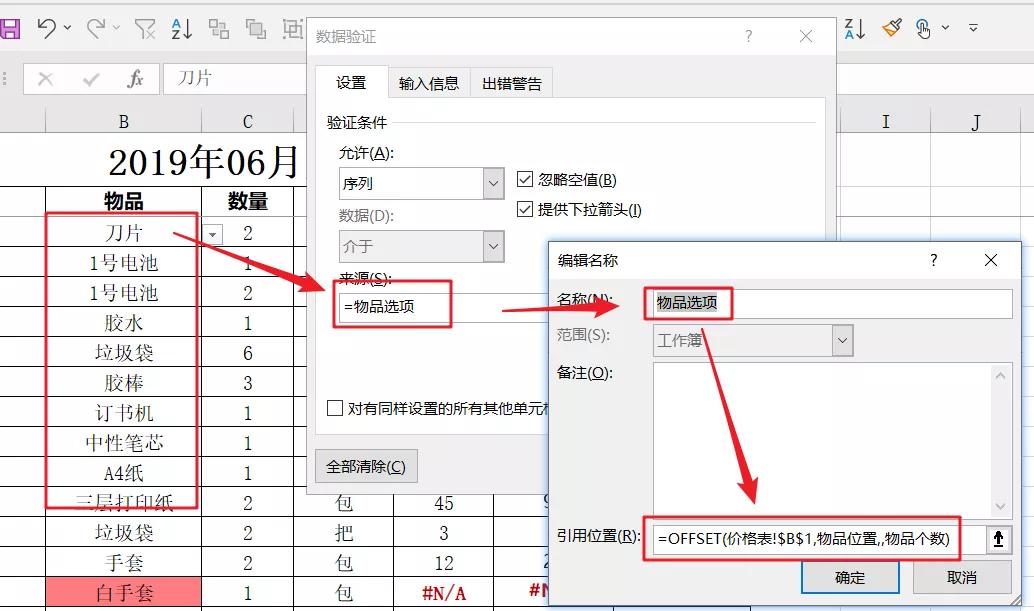This screenshot has width=1034, height=611.
Task: Click the Sort A-Z ascending icon
Action: pos(180,28)
